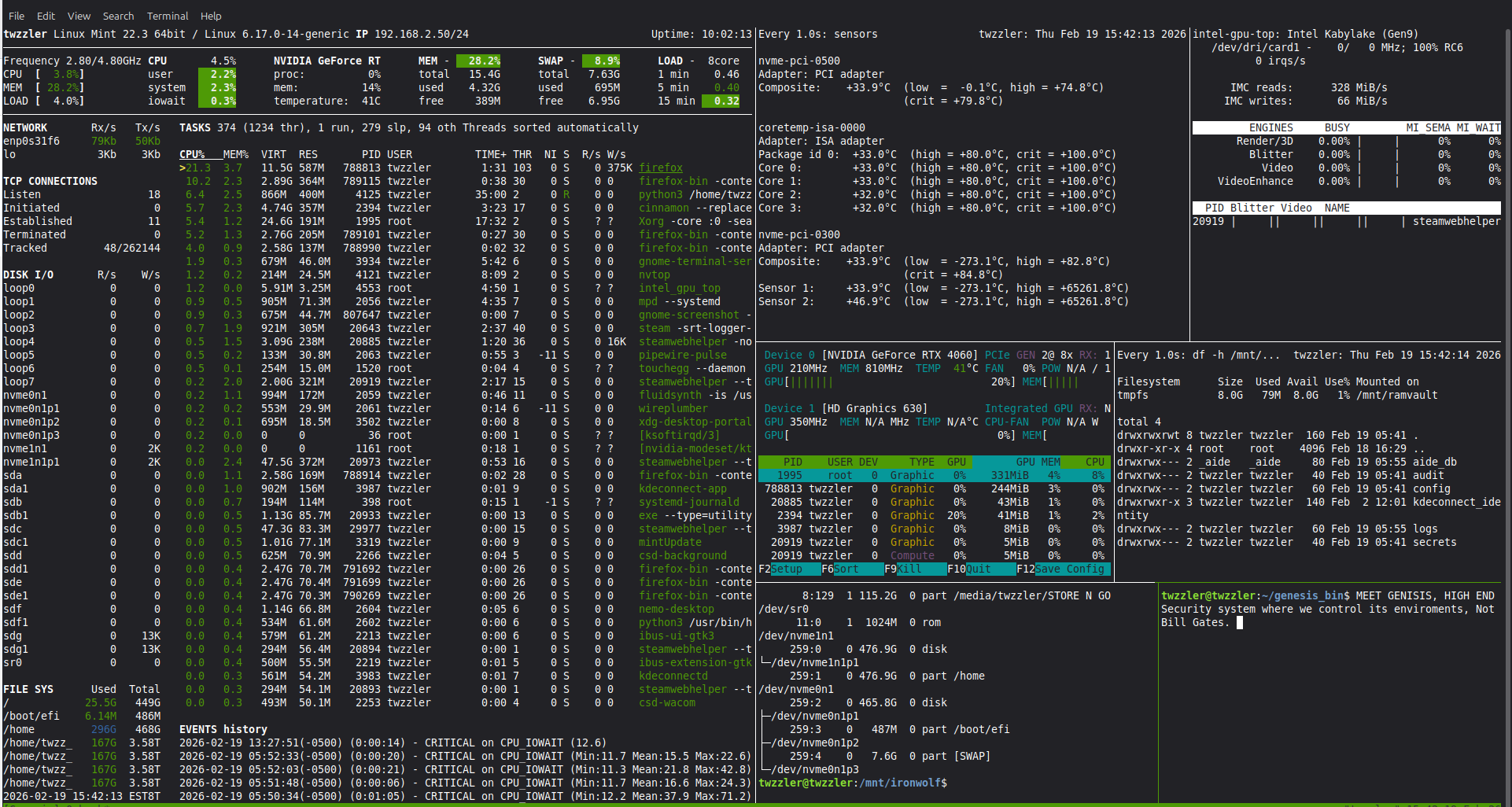
Task: Click the firefox process name at top of list
Action: coord(661,168)
